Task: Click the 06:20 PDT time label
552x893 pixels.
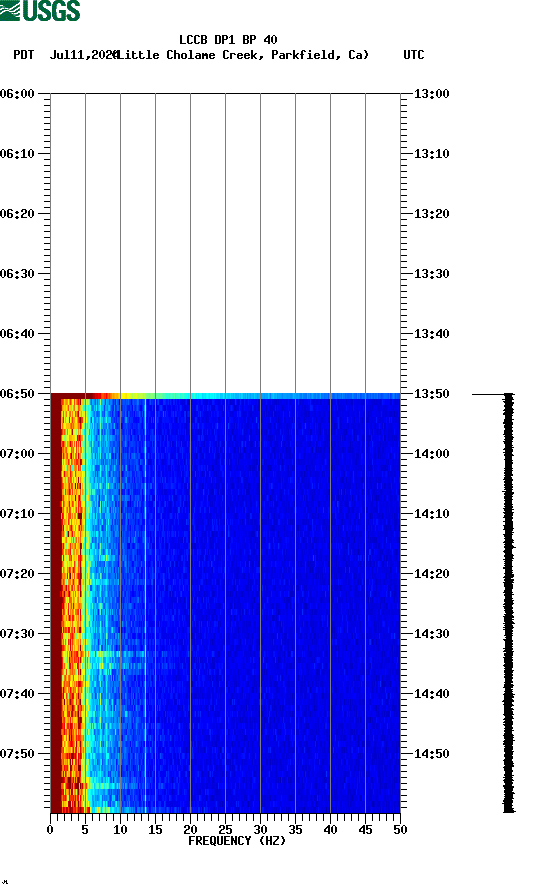Action: (x=18, y=214)
